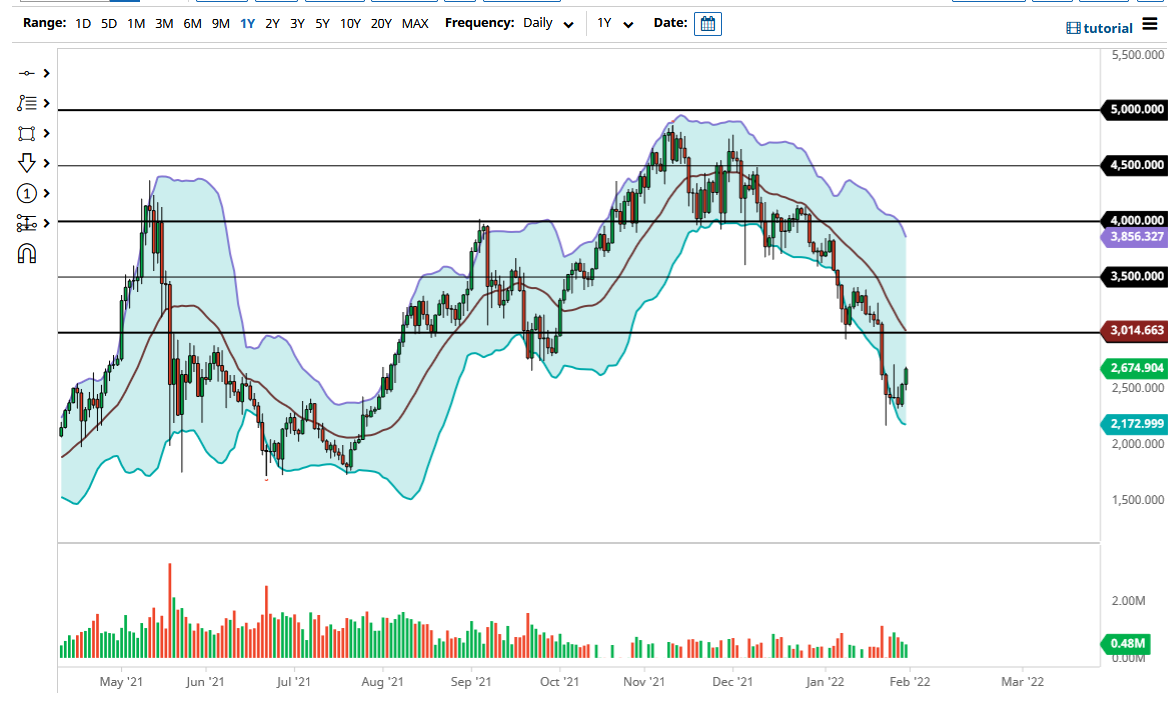This screenshot has width=1172, height=701.
Task: Click the 3,856.327 upper band price label
Action: click(x=1136, y=237)
